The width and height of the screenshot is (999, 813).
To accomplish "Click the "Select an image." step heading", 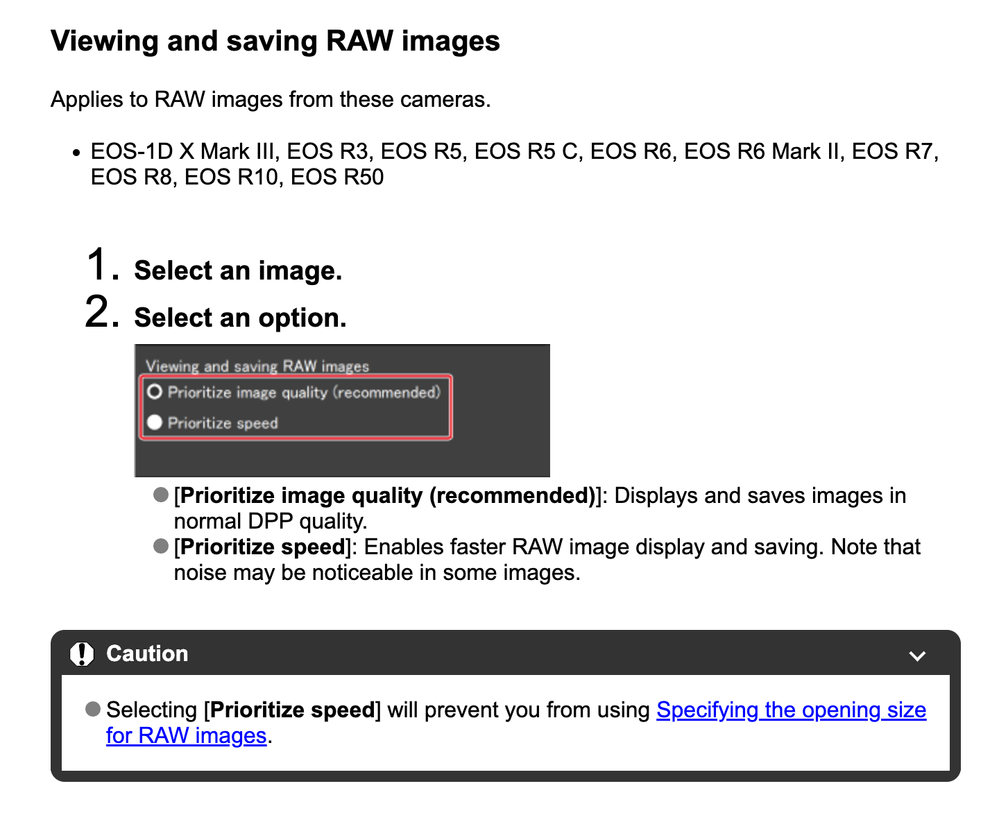I will pos(238,271).
